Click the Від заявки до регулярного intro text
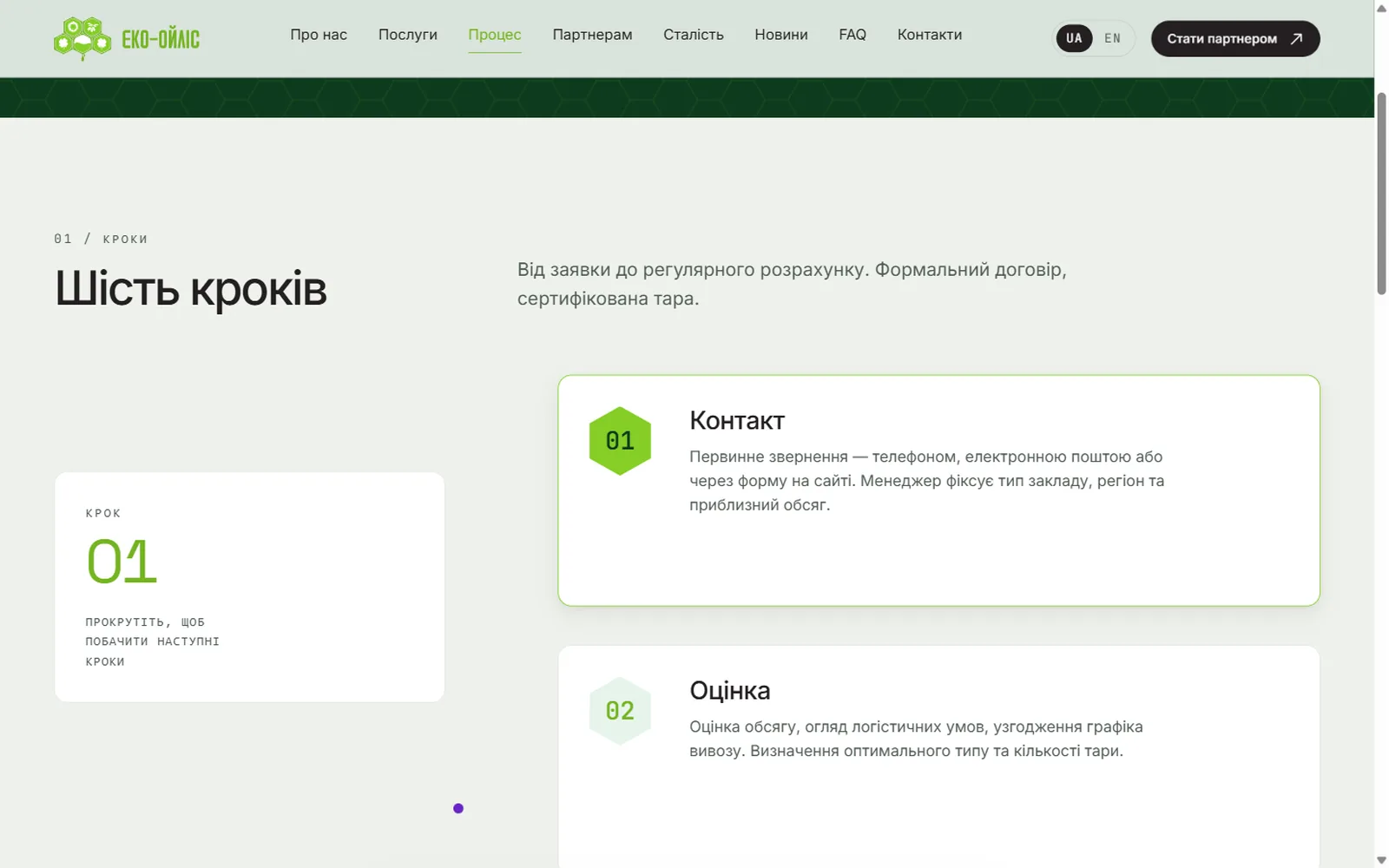 coord(792,284)
